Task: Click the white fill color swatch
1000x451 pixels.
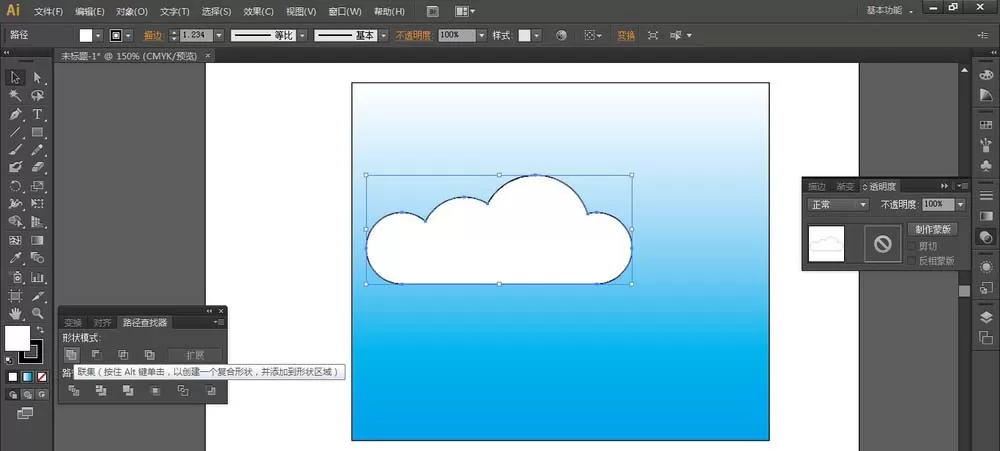Action: (17, 338)
